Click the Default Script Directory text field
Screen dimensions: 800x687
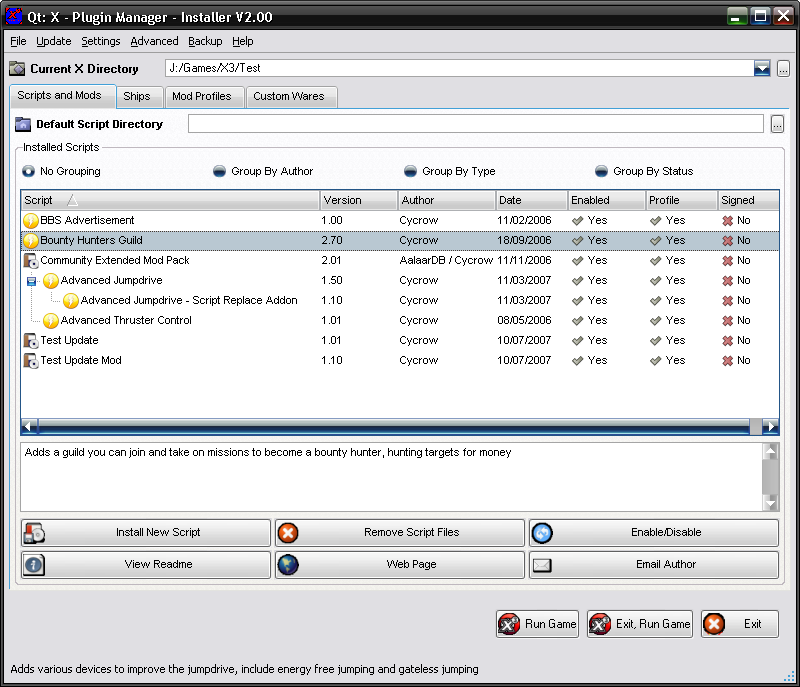pos(475,124)
